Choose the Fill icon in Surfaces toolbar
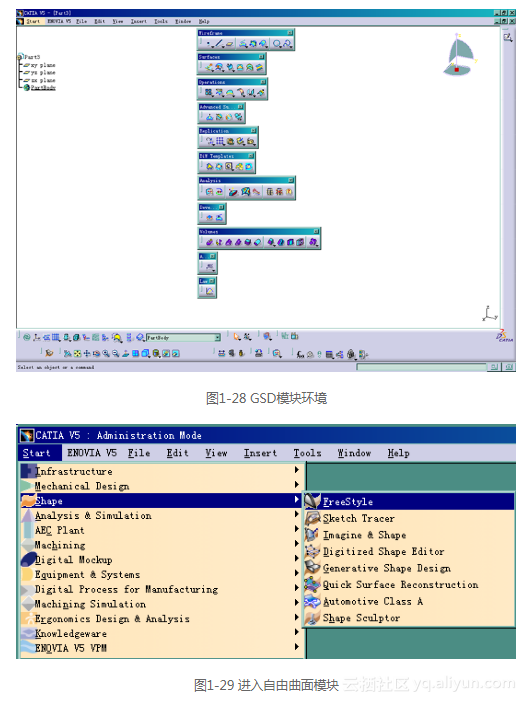 point(240,68)
